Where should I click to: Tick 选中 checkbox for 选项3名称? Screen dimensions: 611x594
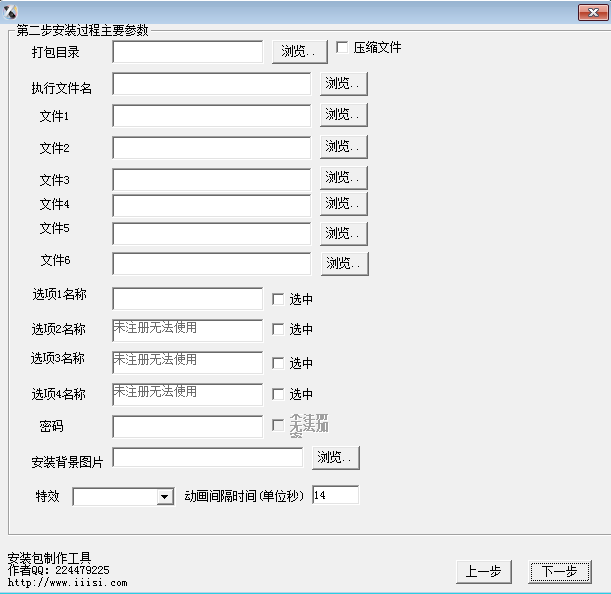[279, 363]
